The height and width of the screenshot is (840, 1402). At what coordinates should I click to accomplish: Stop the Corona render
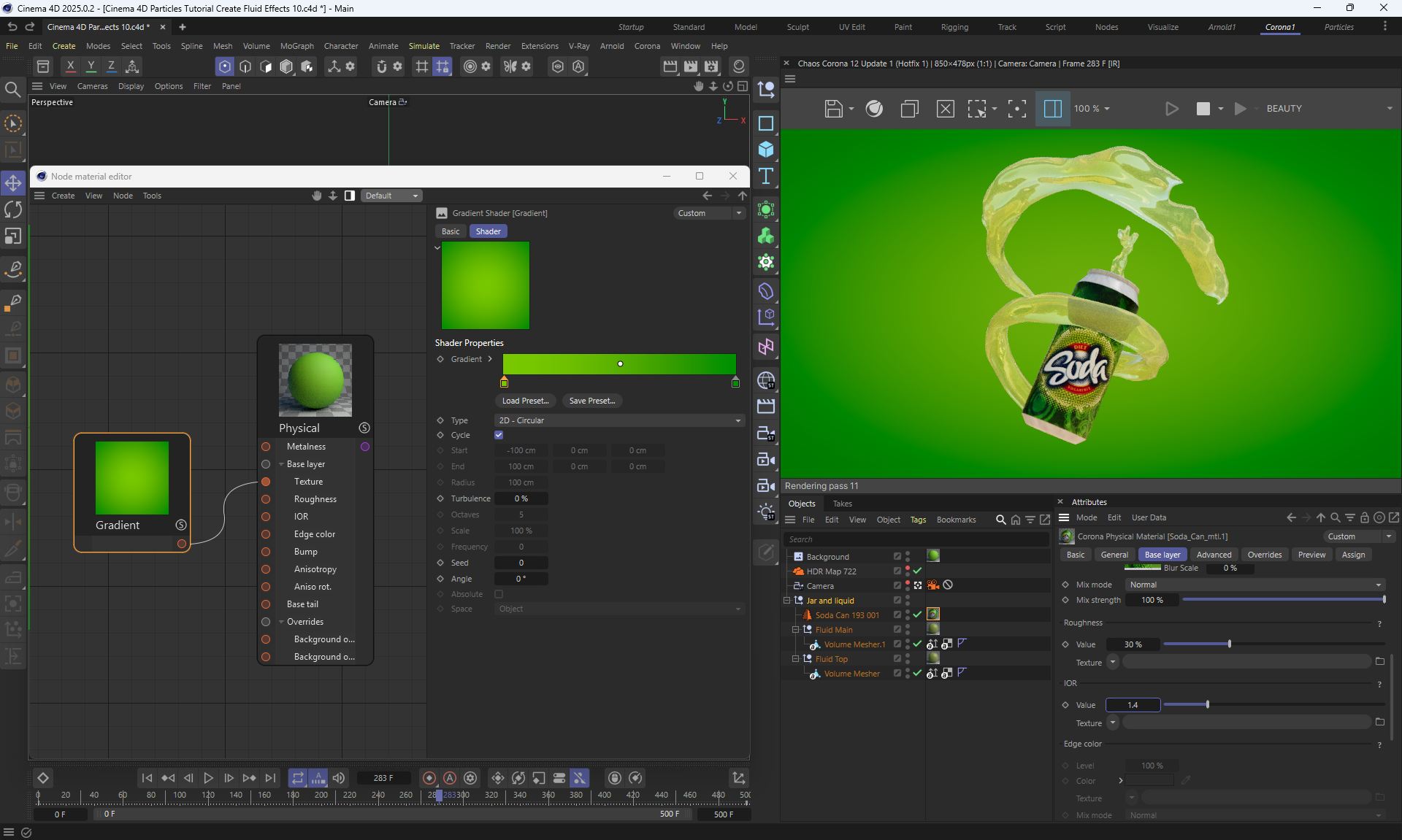point(1203,109)
